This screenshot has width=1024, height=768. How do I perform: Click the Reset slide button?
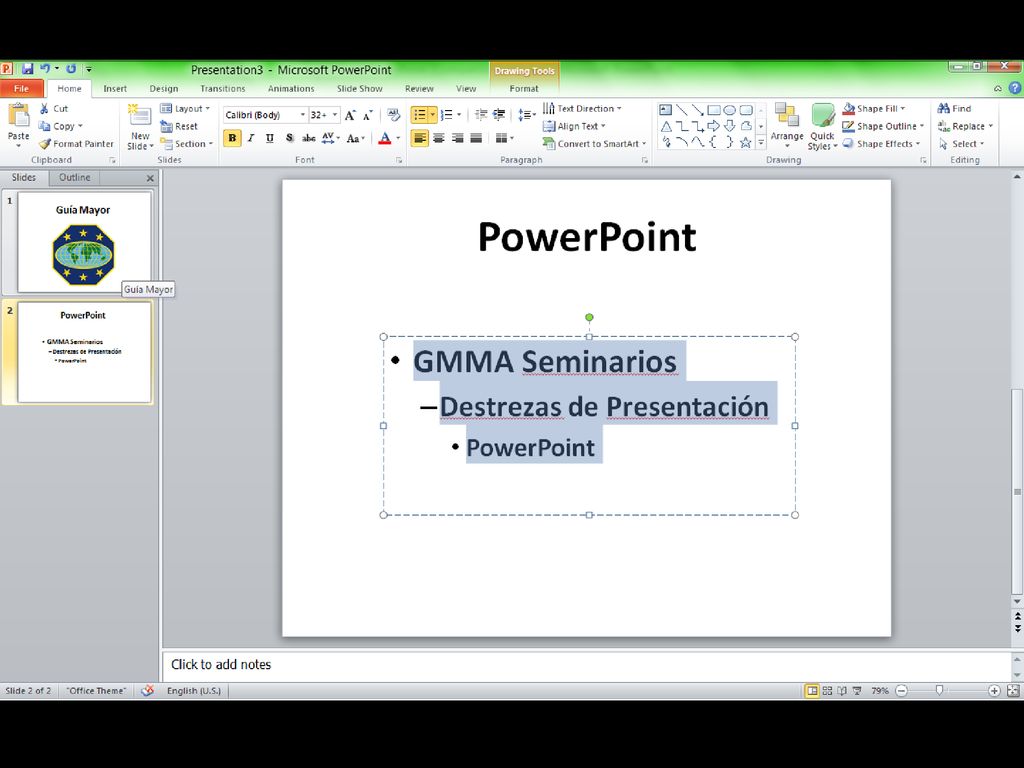[x=179, y=126]
